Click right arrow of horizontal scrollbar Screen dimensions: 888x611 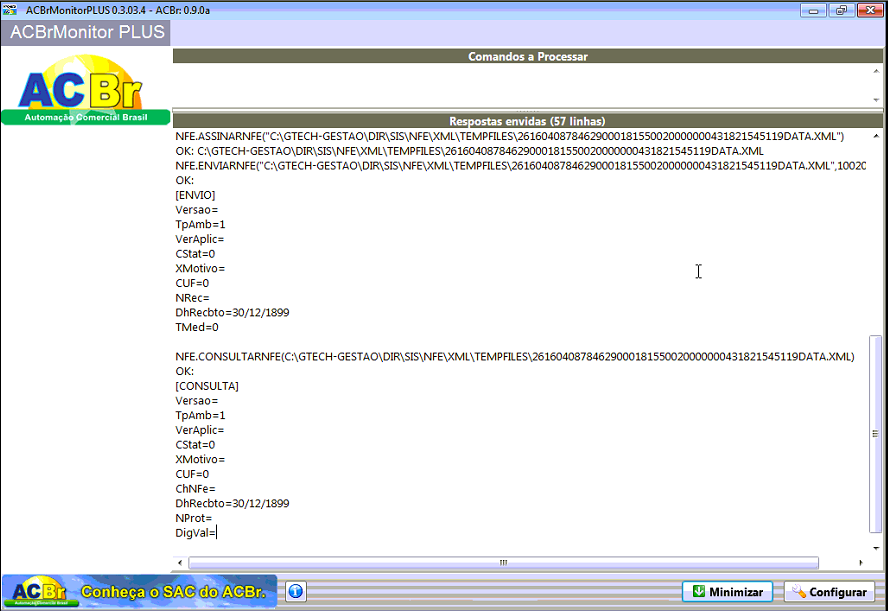coord(861,562)
